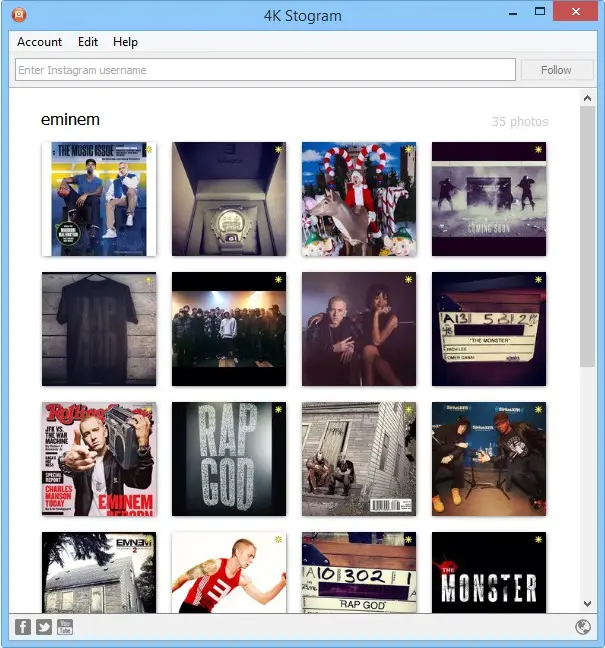Open the Help menu
This screenshot has height=648, width=605.
click(x=125, y=42)
